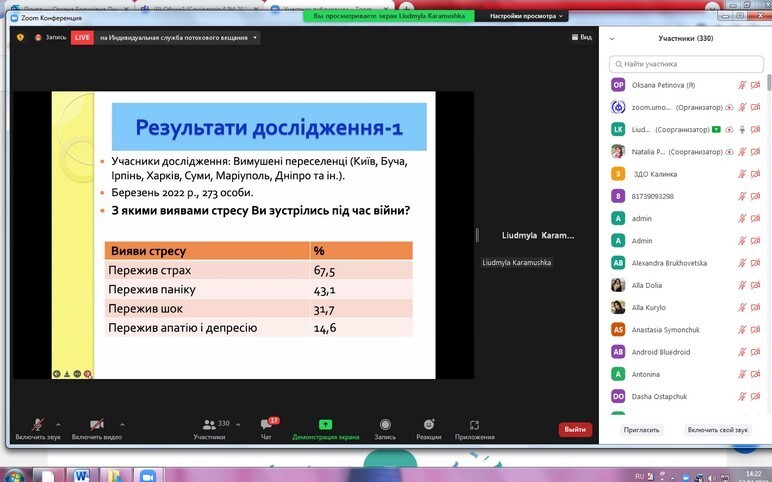The height and width of the screenshot is (482, 772).
Task: Click the red LIVE indicator badge
Action: pyautogui.click(x=82, y=37)
